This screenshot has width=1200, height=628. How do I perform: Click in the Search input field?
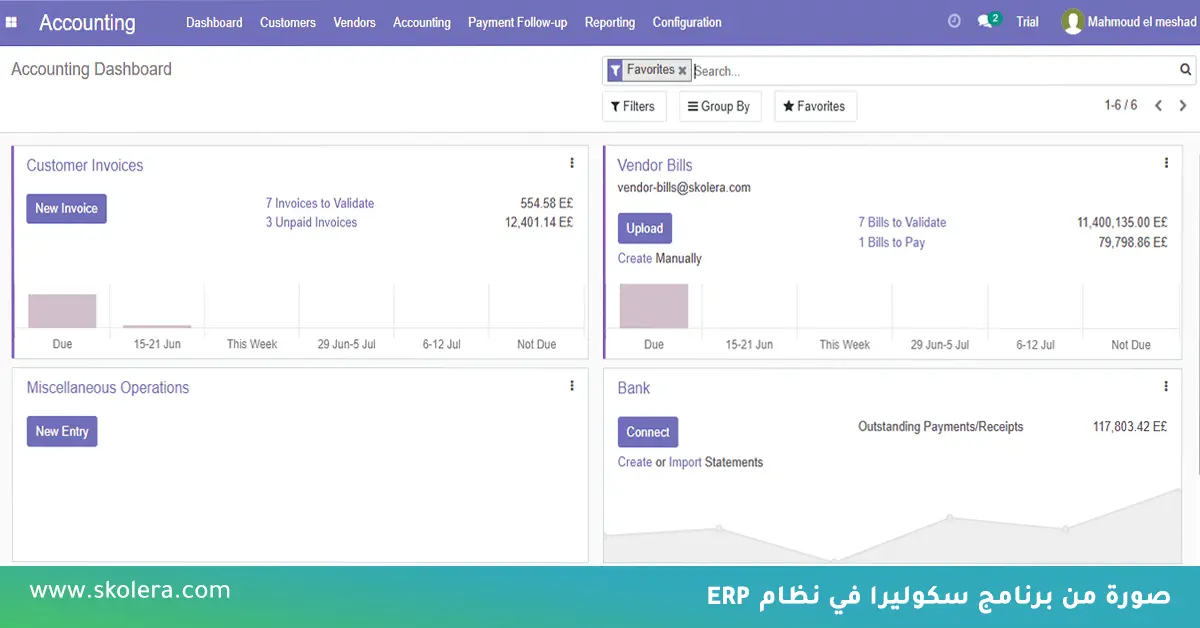(930, 71)
